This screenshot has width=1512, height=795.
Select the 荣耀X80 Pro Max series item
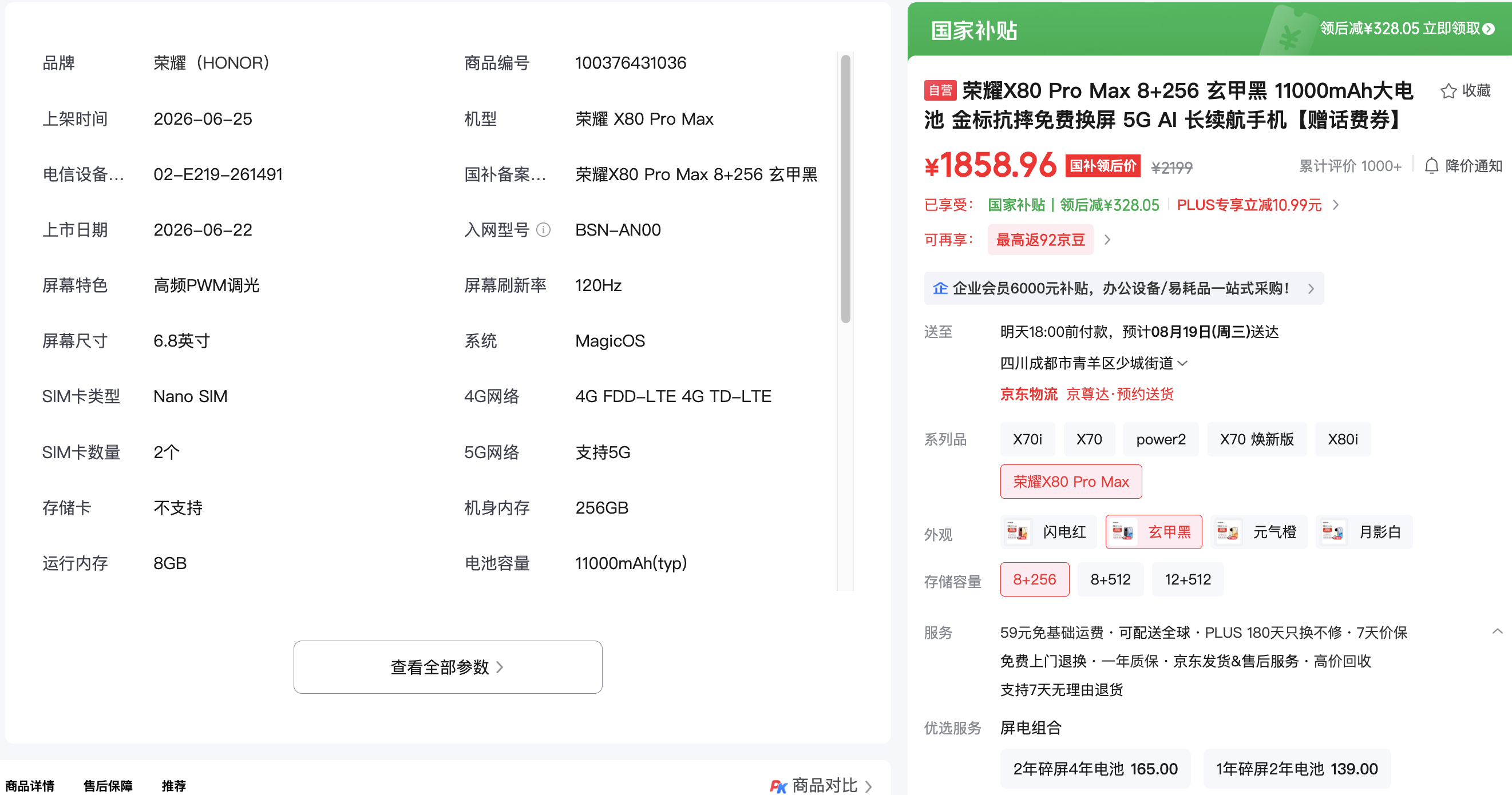click(x=1071, y=482)
